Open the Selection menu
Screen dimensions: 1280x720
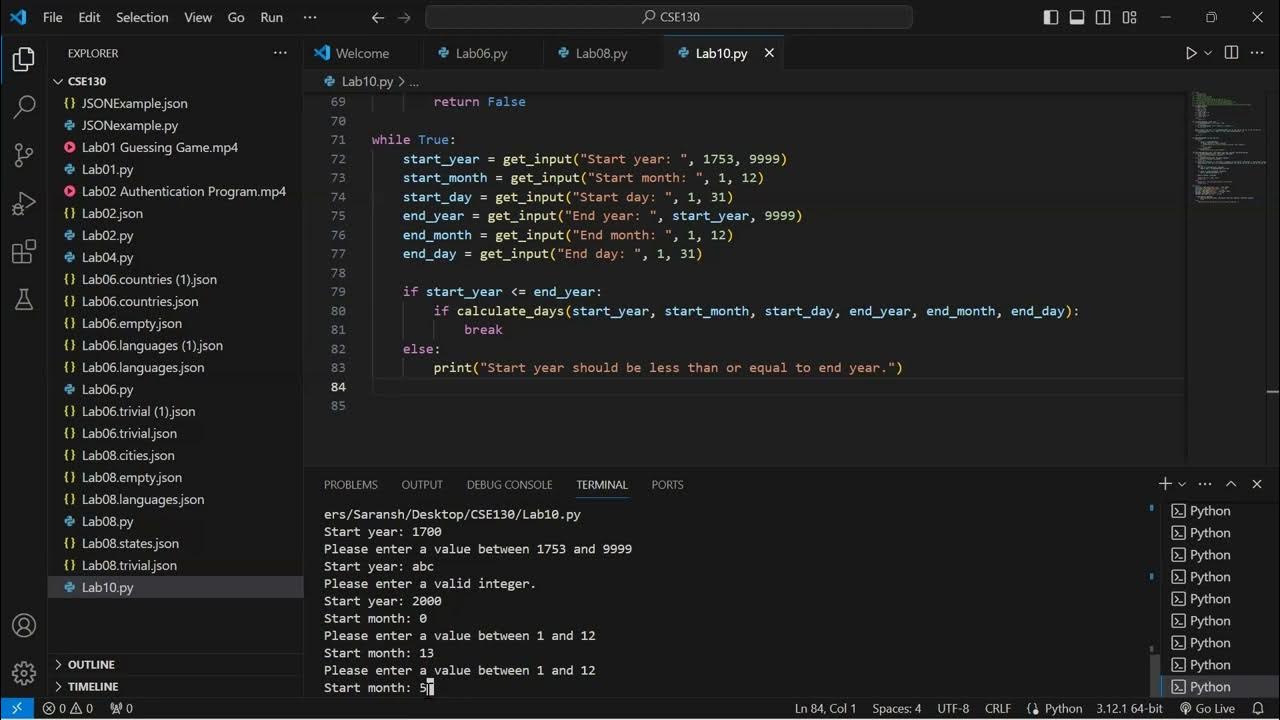[142, 17]
